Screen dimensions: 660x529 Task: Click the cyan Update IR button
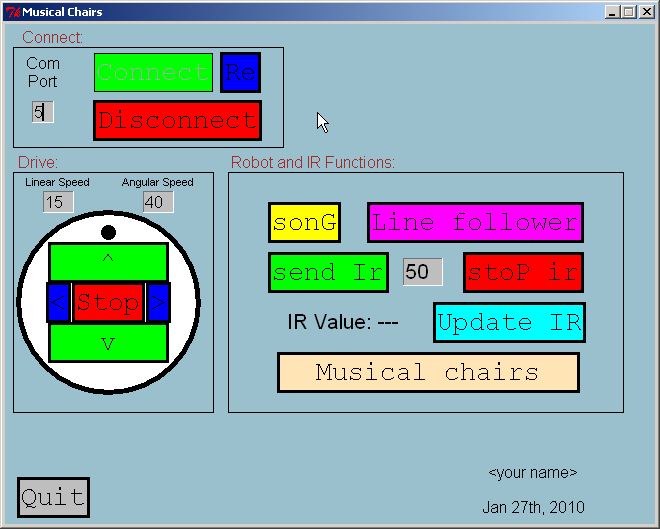[509, 323]
